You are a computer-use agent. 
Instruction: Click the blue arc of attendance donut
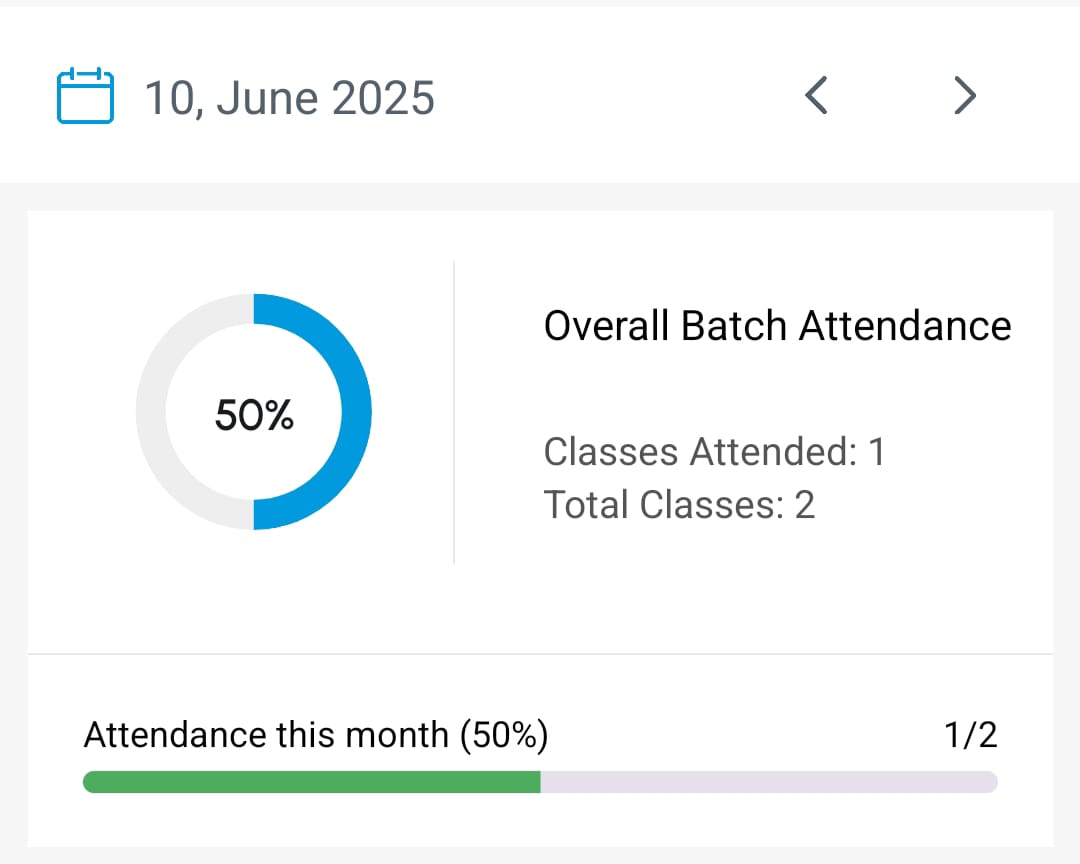[x=356, y=411]
